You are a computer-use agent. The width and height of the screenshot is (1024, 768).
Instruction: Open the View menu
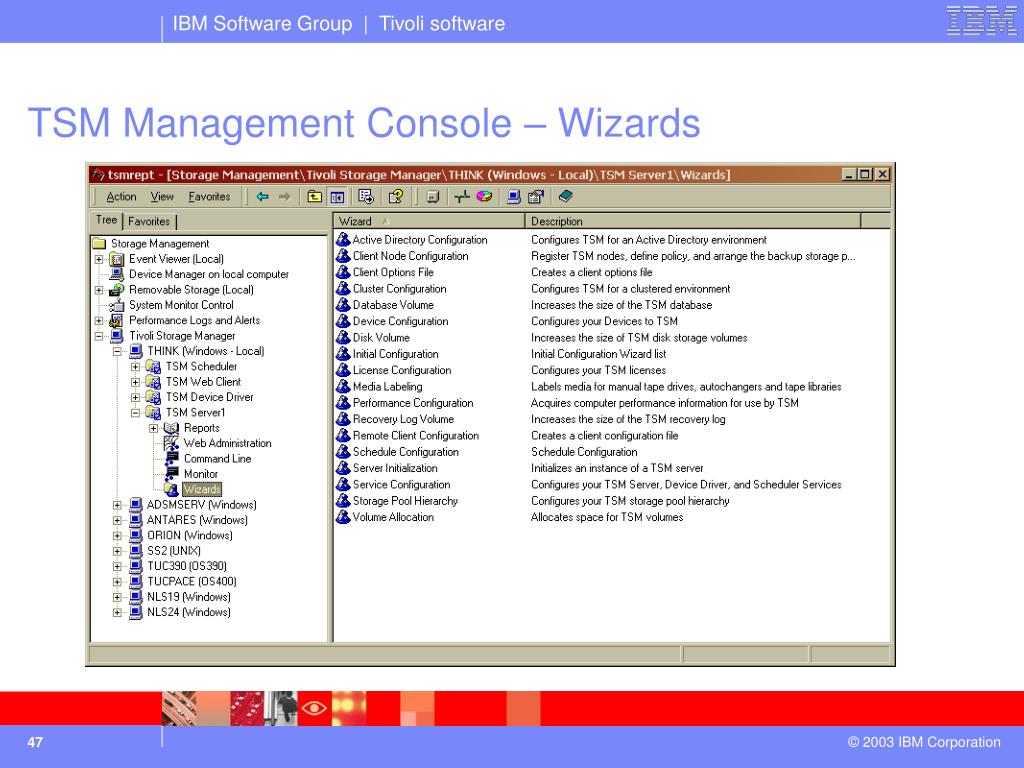(162, 197)
